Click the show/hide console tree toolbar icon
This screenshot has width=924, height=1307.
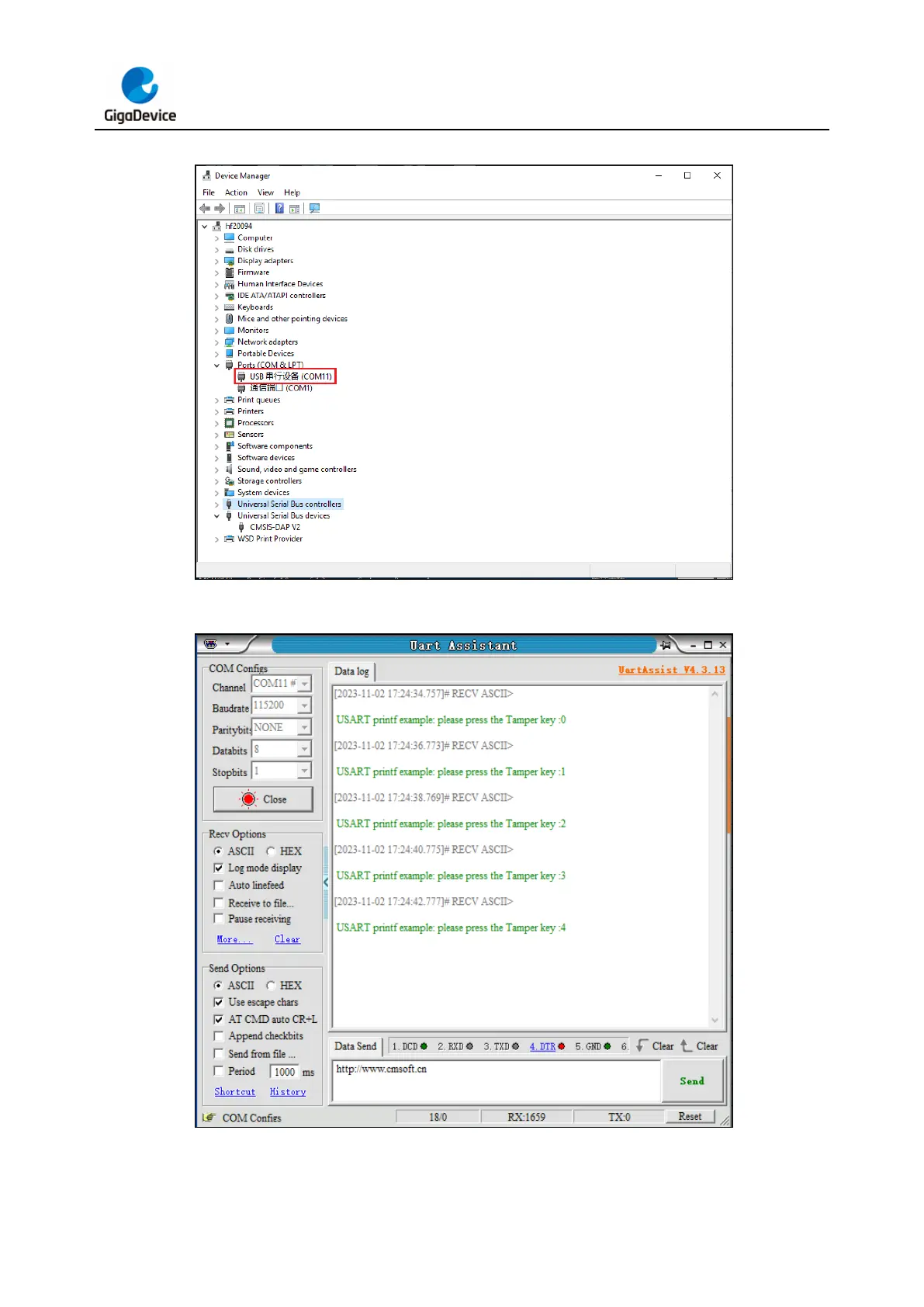click(240, 209)
